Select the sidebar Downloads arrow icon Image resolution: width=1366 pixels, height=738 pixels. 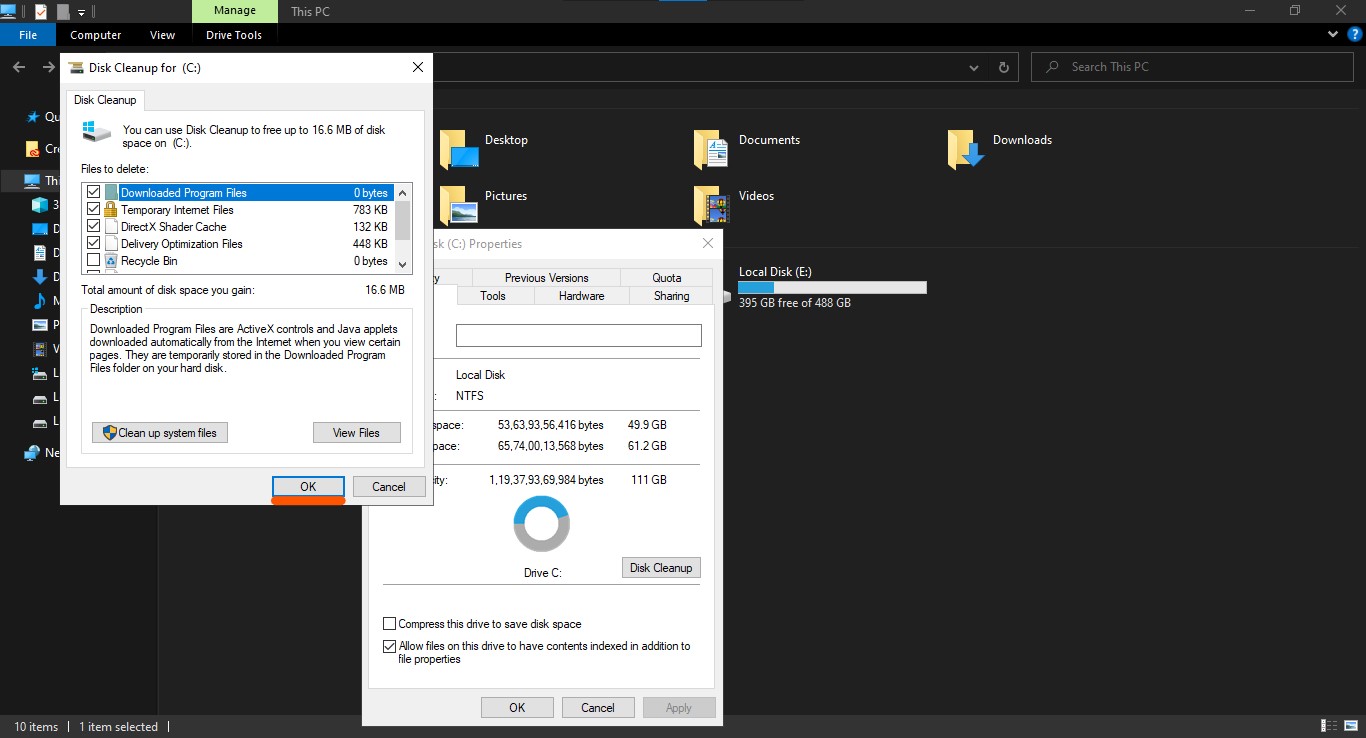(x=40, y=276)
